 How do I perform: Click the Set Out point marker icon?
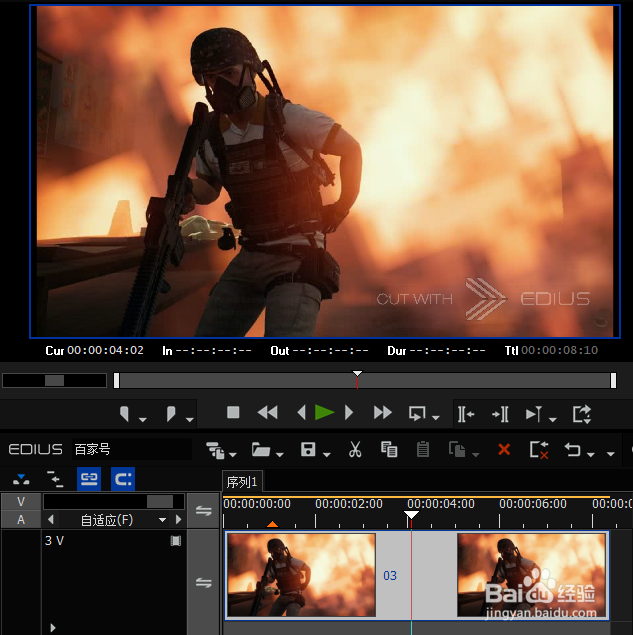171,414
